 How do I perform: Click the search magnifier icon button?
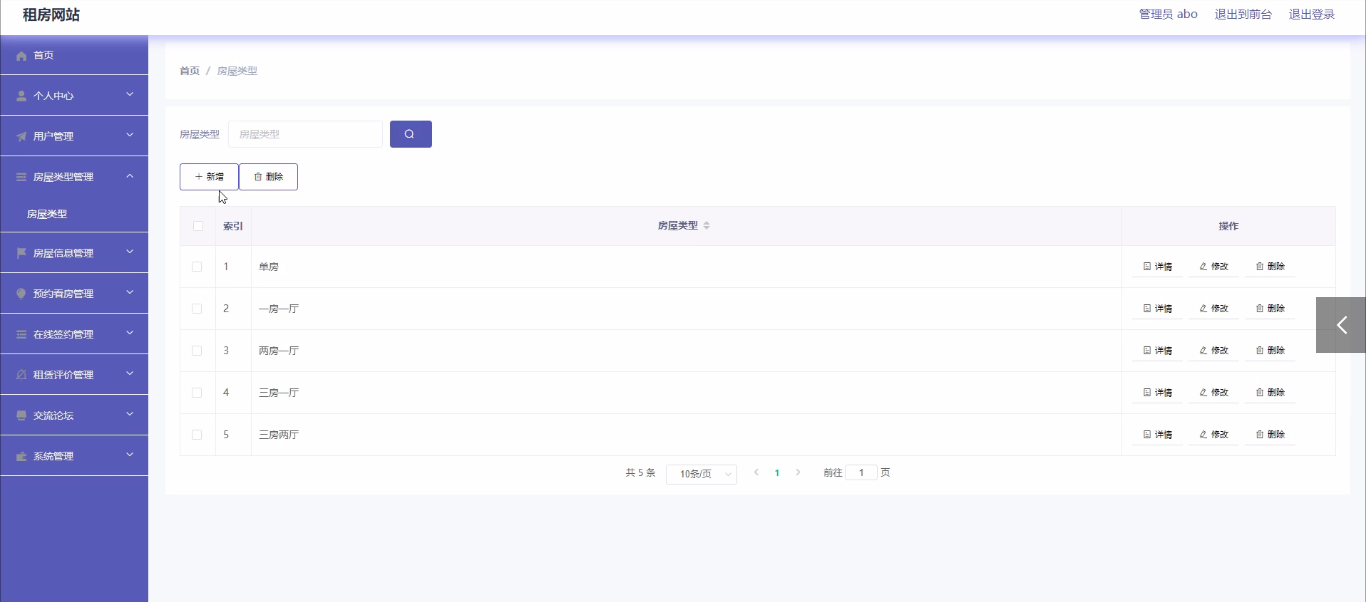point(410,134)
